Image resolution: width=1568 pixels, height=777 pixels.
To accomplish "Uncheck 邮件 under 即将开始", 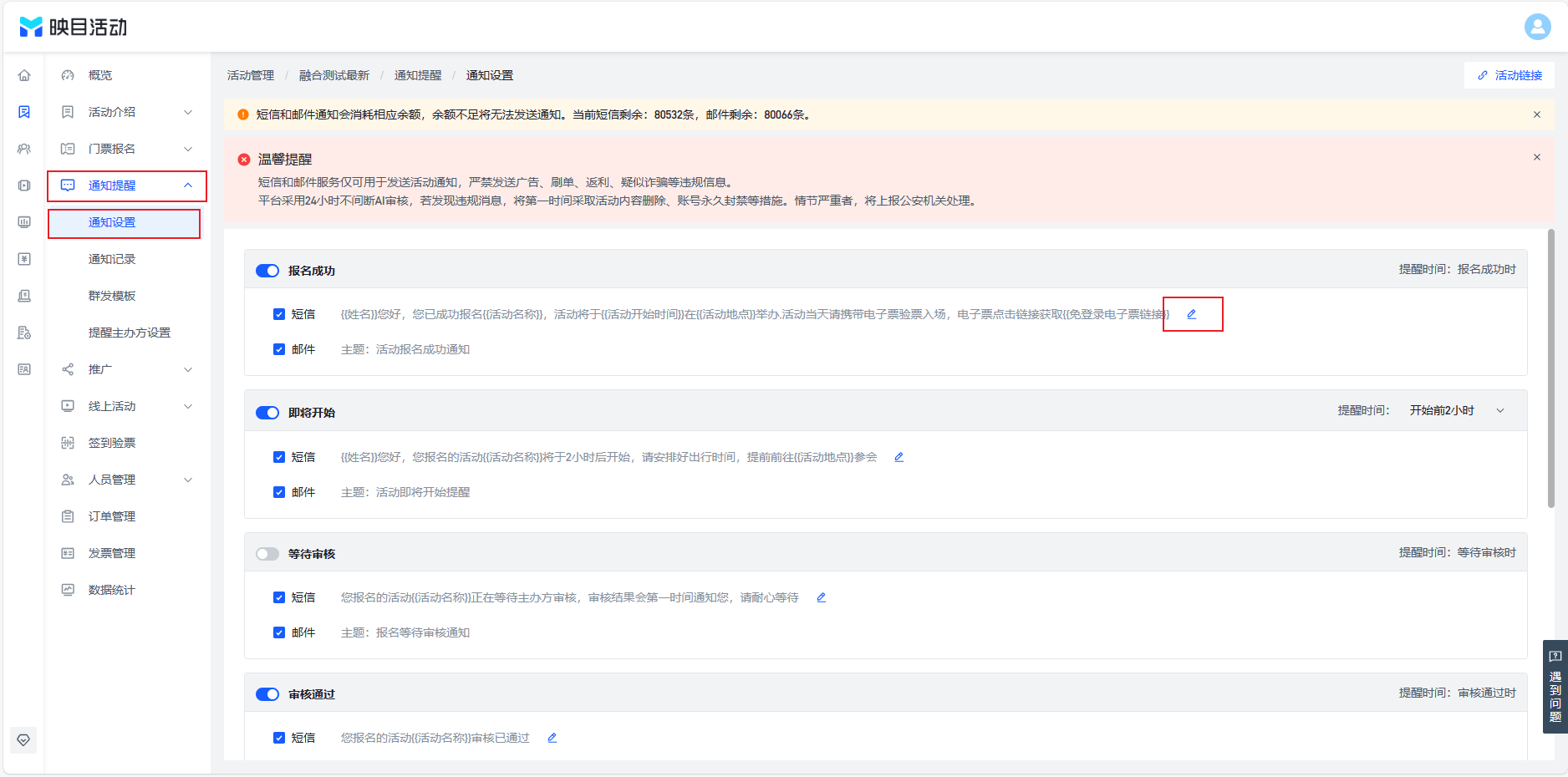I will [x=279, y=492].
